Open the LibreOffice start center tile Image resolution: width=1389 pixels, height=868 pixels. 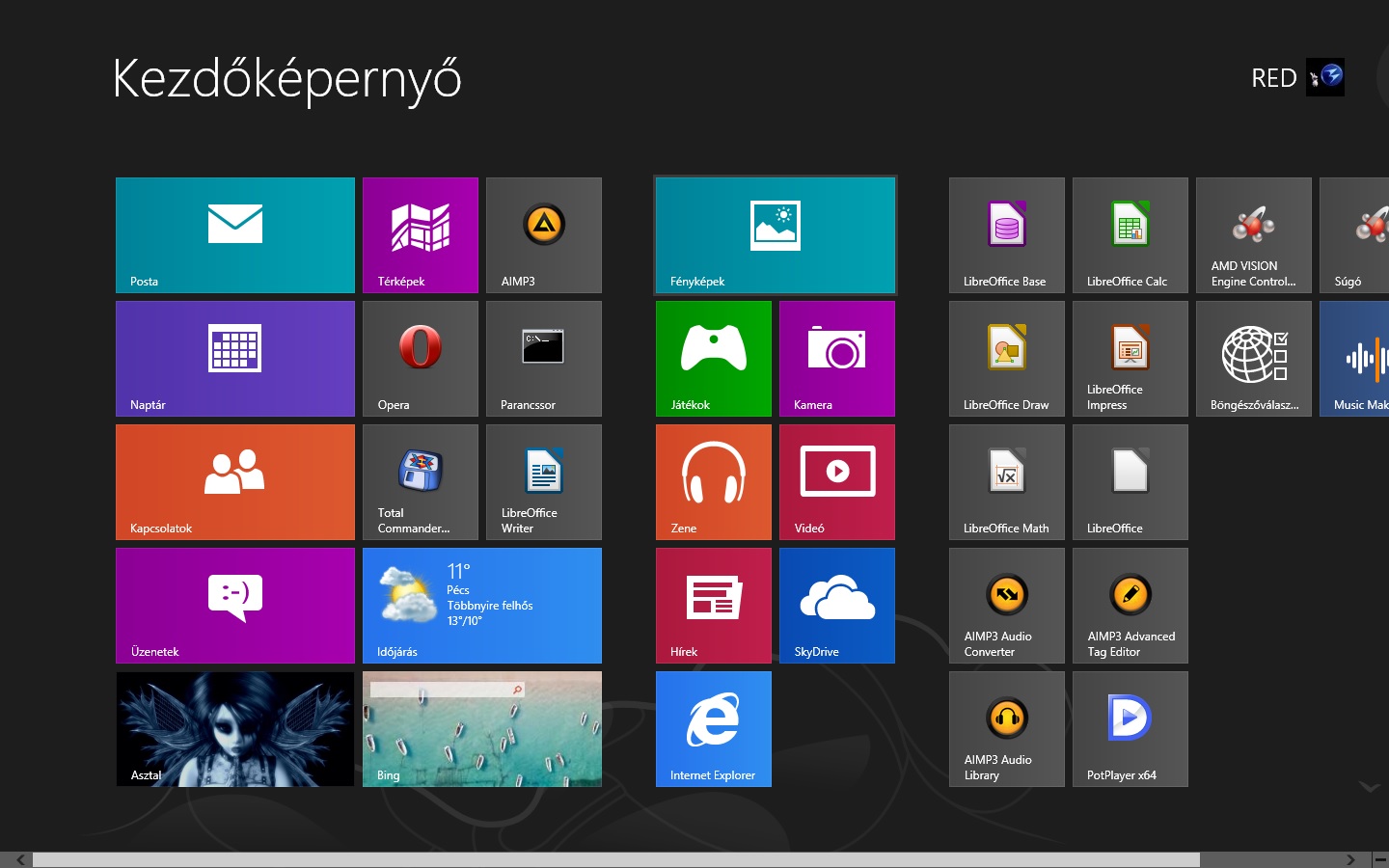[x=1130, y=482]
